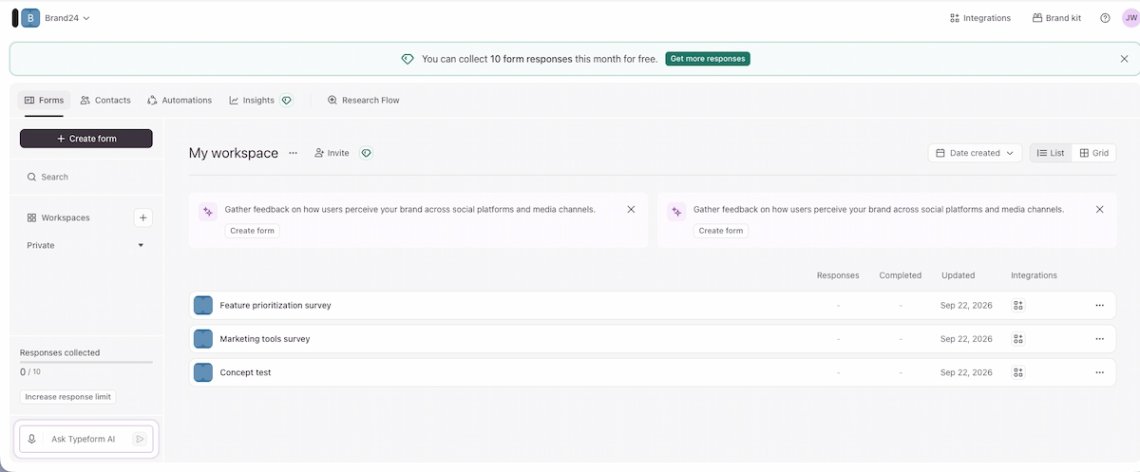Open the Brand kit
The width and height of the screenshot is (1140, 472).
click(x=1056, y=18)
